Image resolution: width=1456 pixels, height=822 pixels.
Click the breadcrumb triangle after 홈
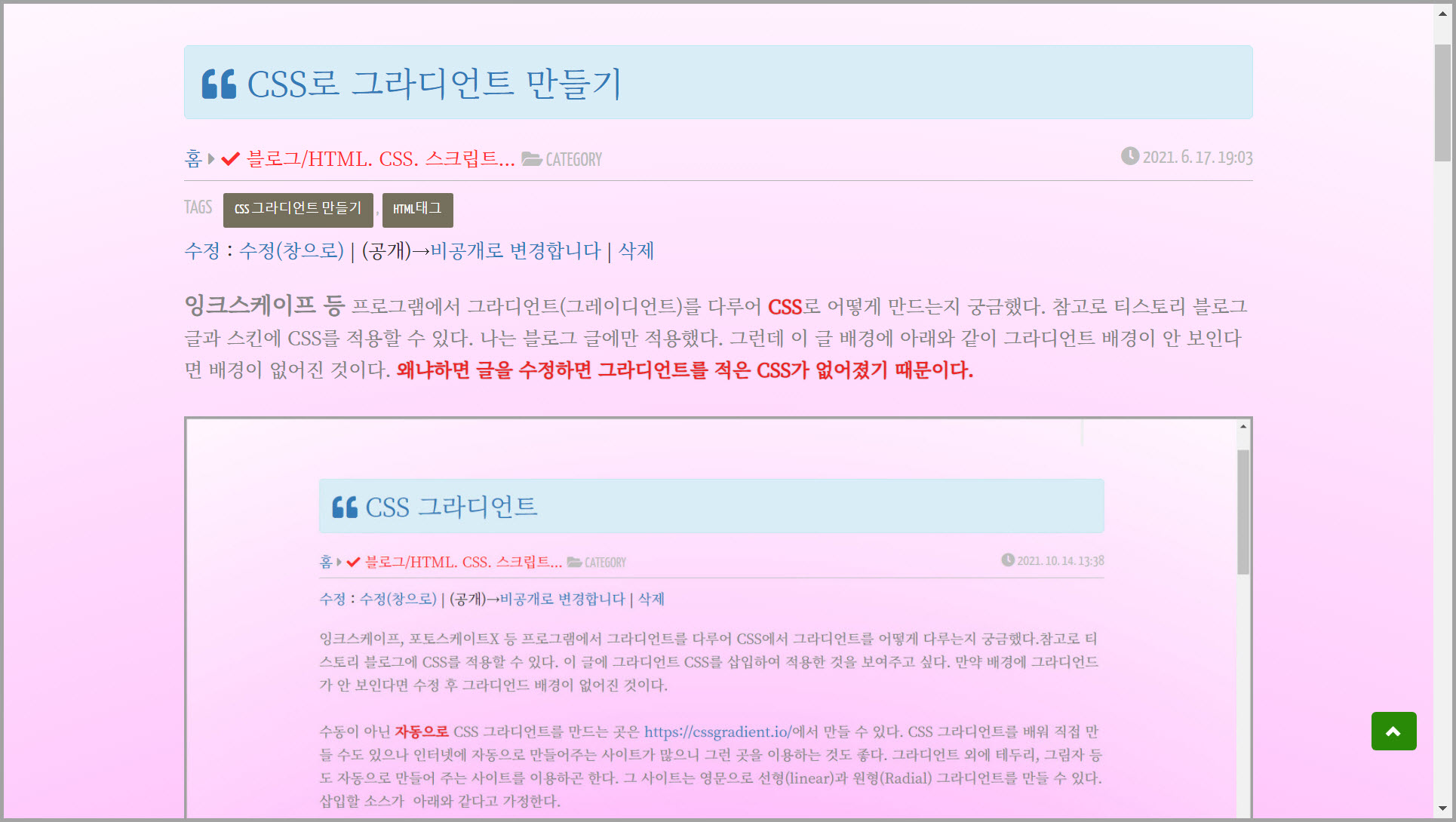tap(212, 159)
